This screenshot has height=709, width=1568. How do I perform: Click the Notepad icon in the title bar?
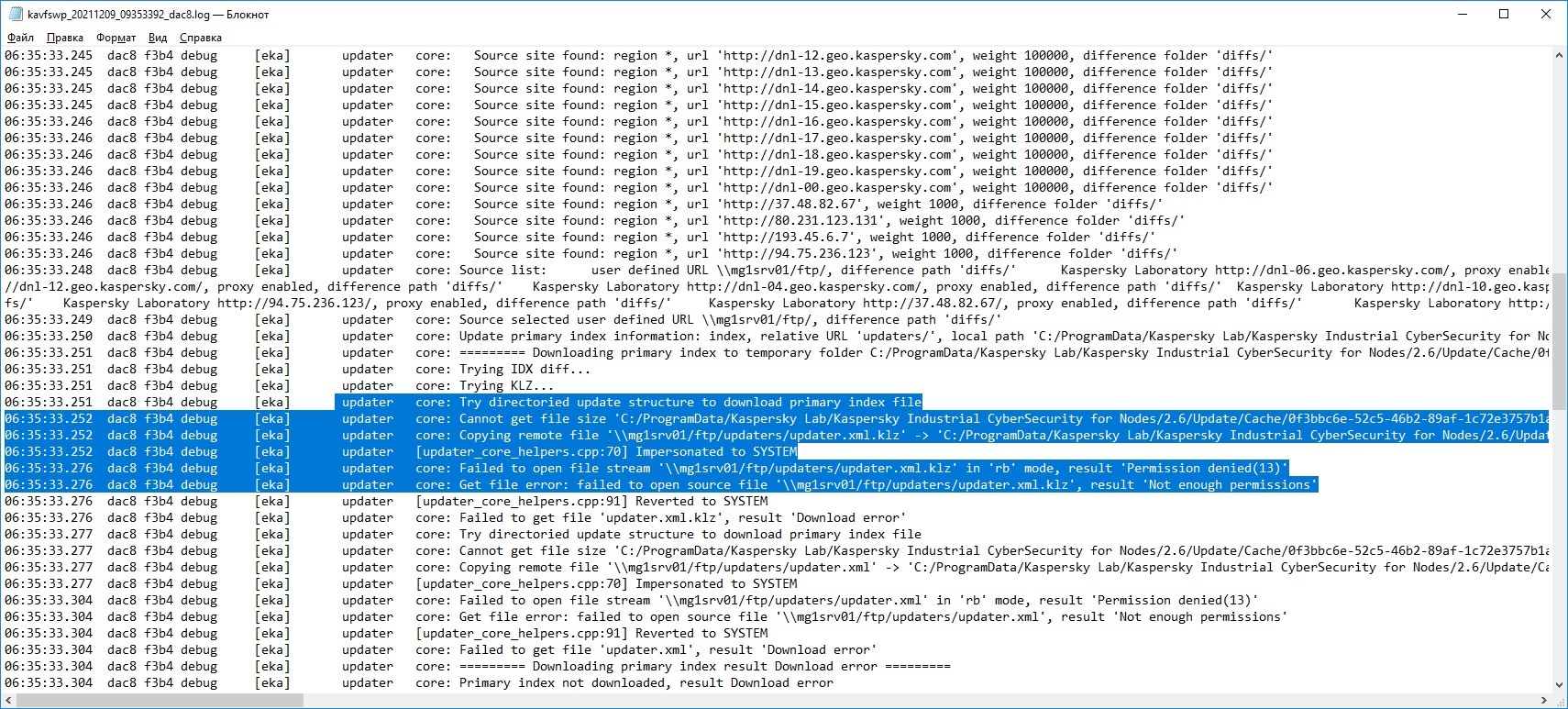(x=15, y=14)
